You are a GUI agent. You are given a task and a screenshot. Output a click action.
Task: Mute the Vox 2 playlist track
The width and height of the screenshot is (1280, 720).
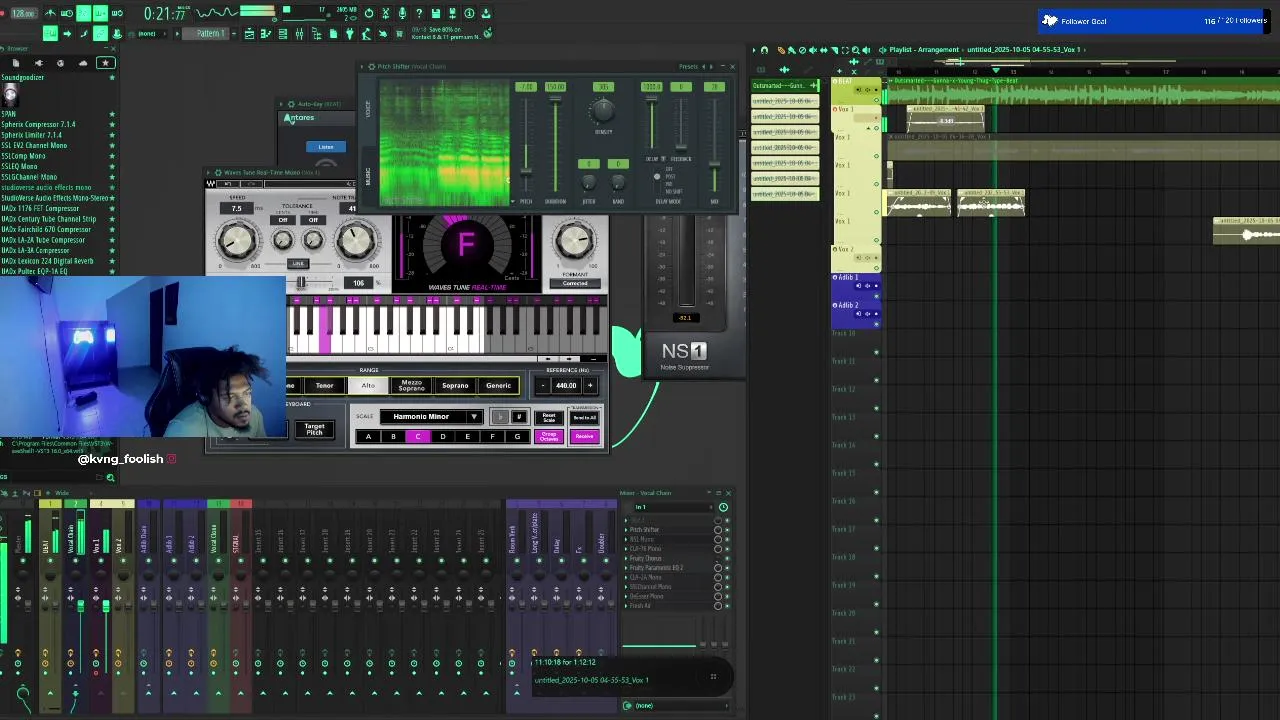coord(876,268)
